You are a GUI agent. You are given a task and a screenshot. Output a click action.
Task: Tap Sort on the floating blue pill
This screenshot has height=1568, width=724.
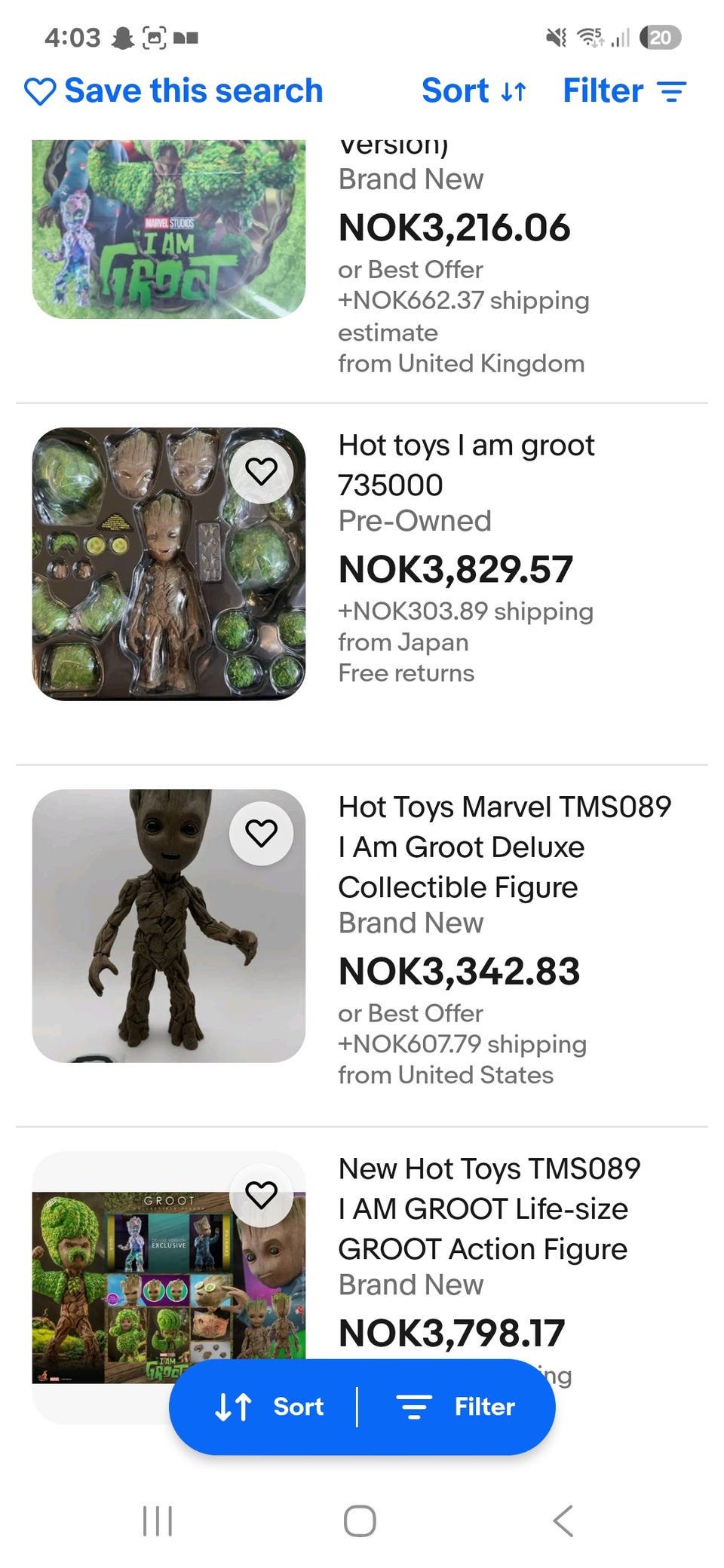(270, 1407)
